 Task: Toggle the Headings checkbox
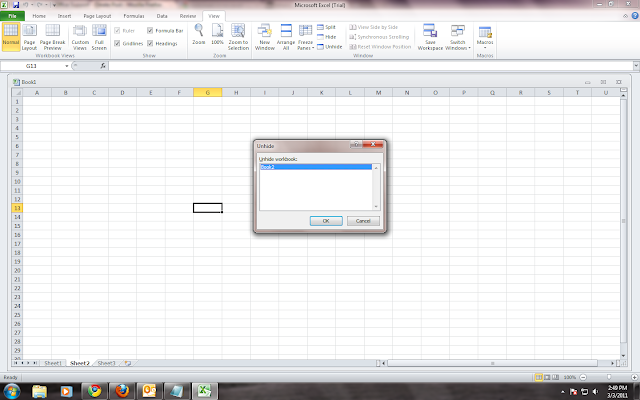click(x=150, y=43)
